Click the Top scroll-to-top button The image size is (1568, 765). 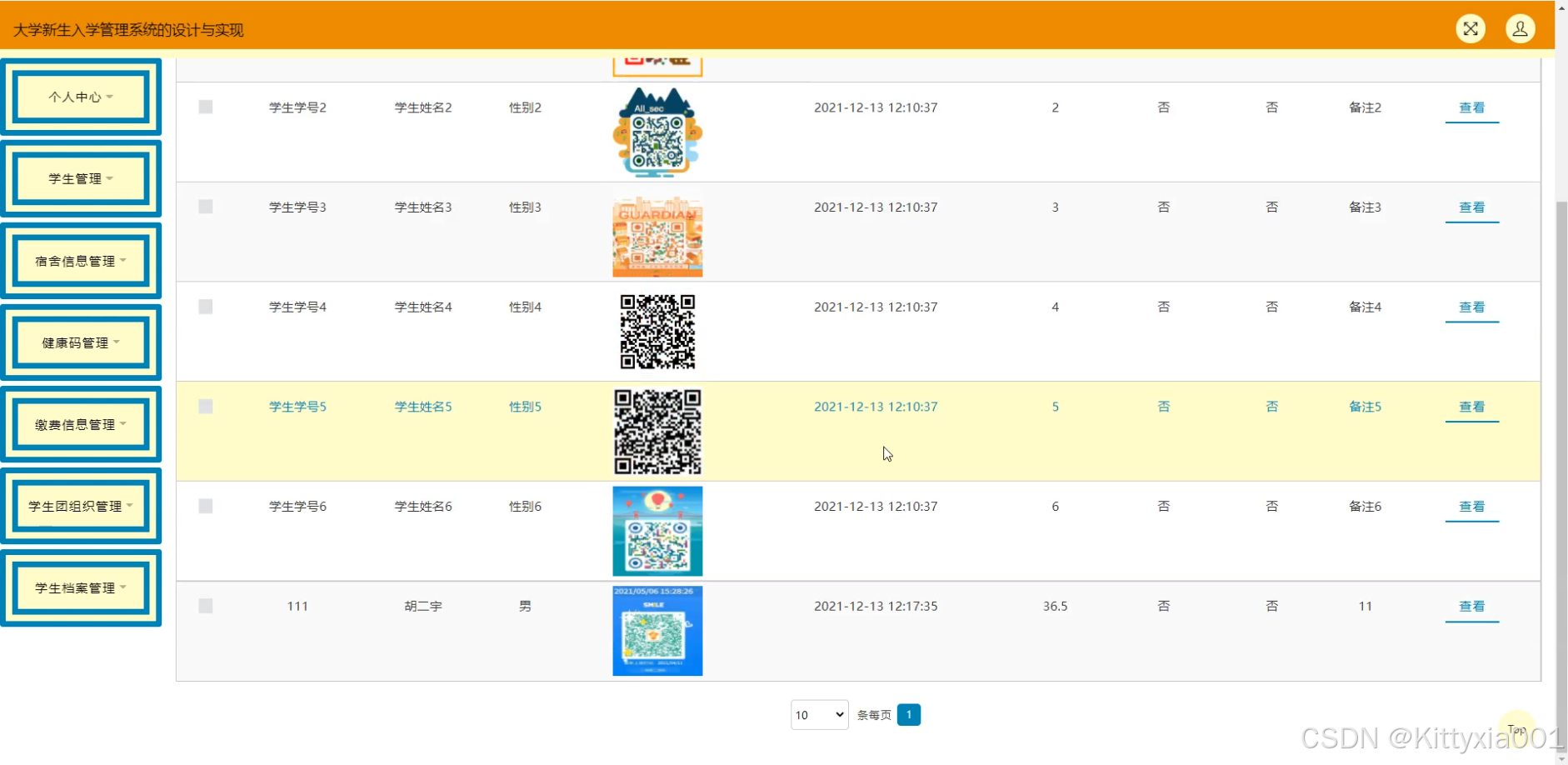(x=1516, y=729)
